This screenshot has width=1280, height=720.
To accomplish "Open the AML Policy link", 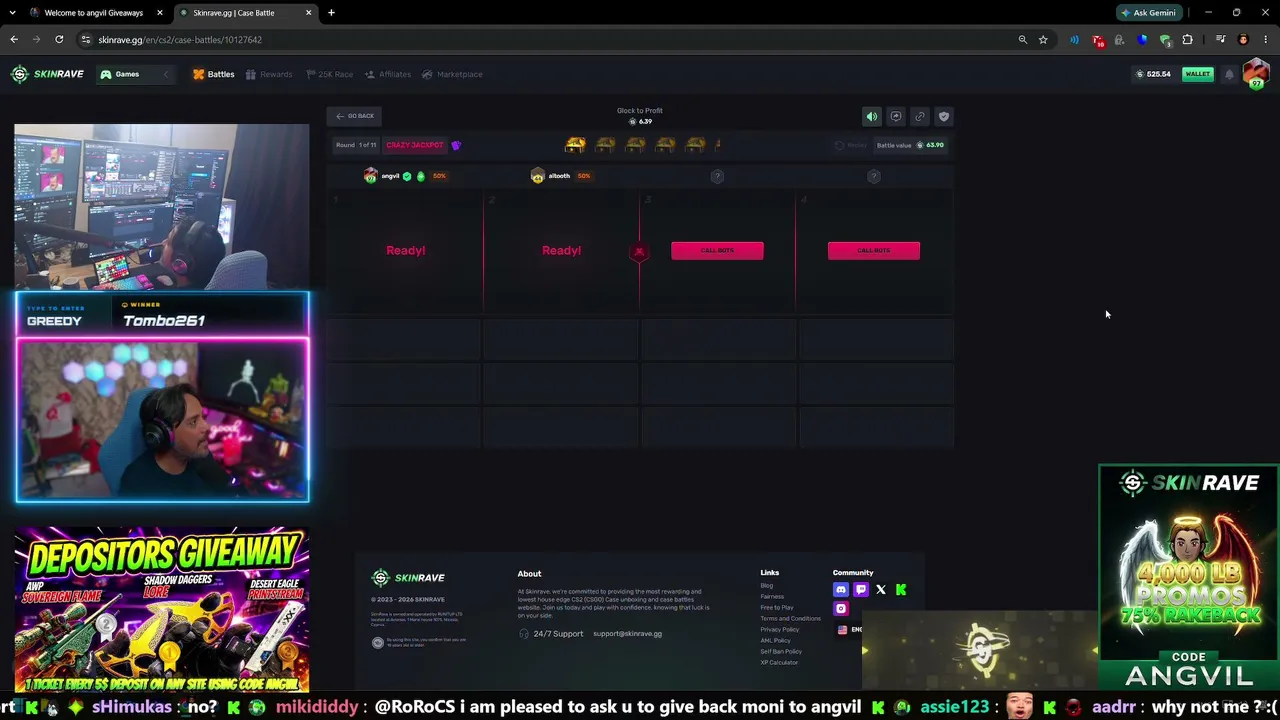I will (x=775, y=641).
